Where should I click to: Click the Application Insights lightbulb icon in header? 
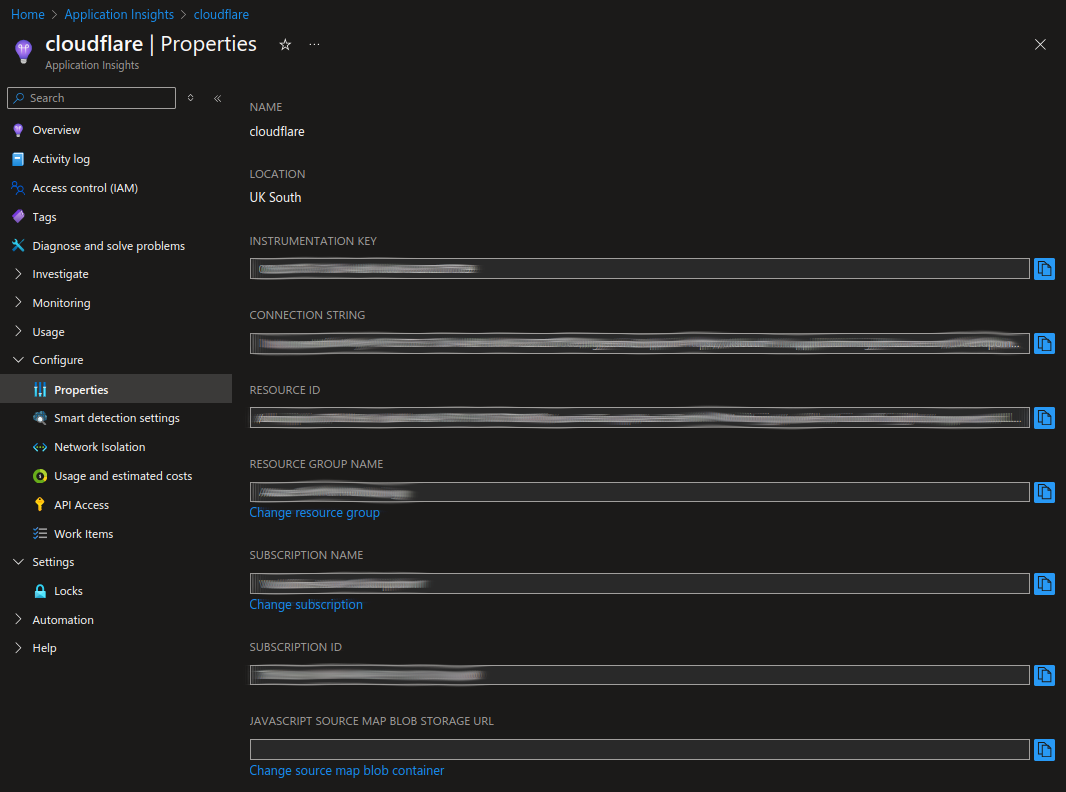pyautogui.click(x=23, y=51)
